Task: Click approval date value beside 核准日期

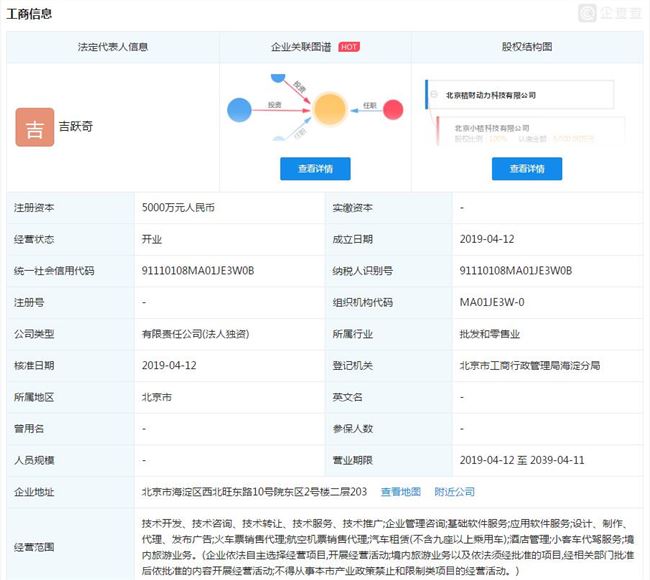Action: pyautogui.click(x=169, y=366)
